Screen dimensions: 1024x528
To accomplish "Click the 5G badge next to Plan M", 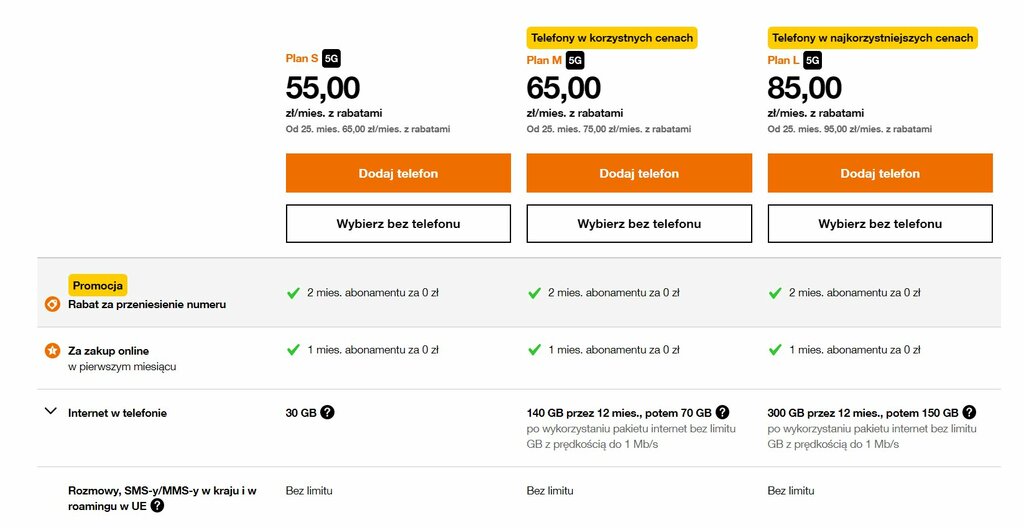I will (x=575, y=60).
